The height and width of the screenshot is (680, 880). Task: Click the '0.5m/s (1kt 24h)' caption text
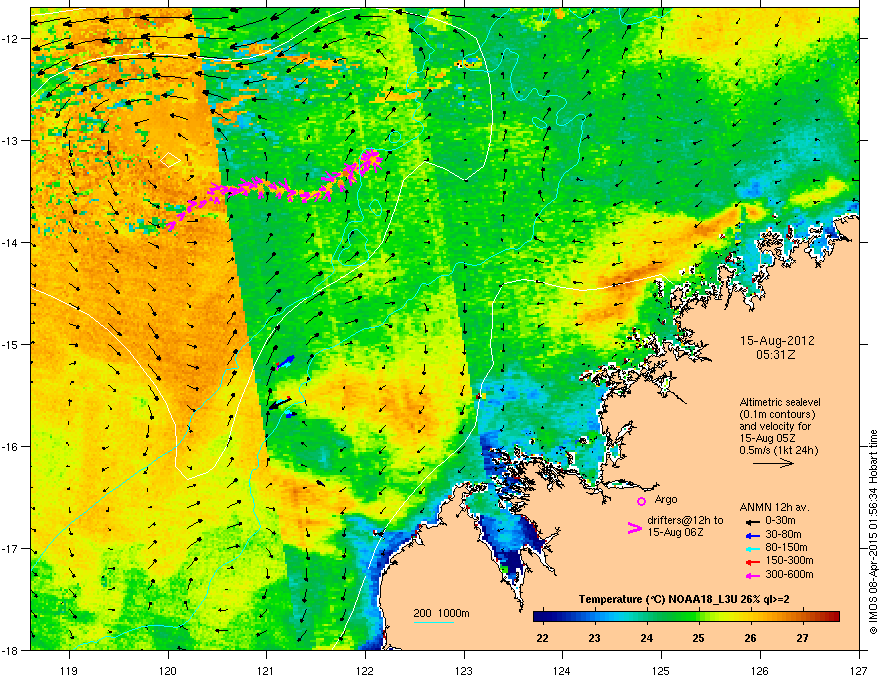(778, 450)
